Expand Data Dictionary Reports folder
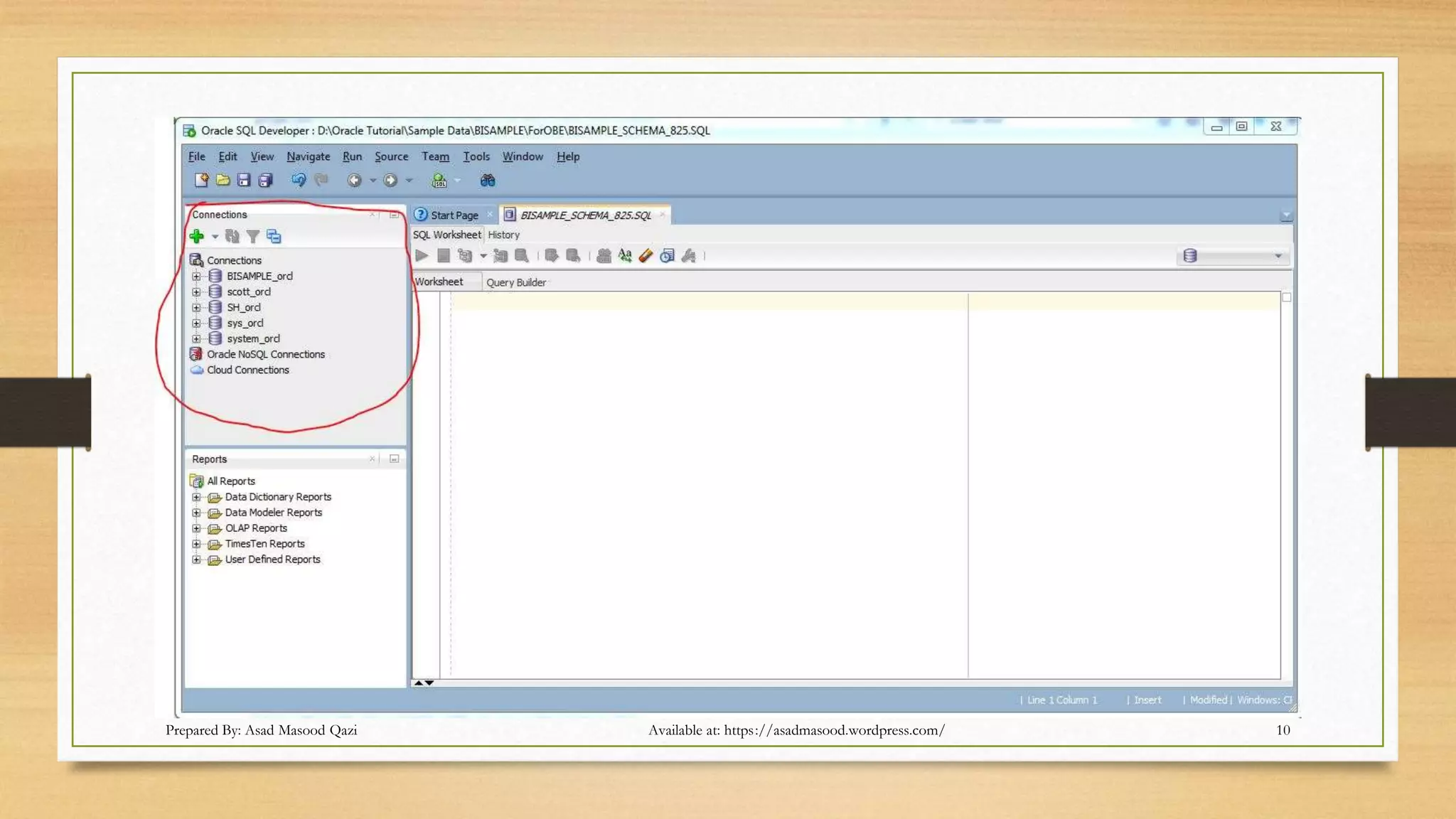 [x=196, y=498]
